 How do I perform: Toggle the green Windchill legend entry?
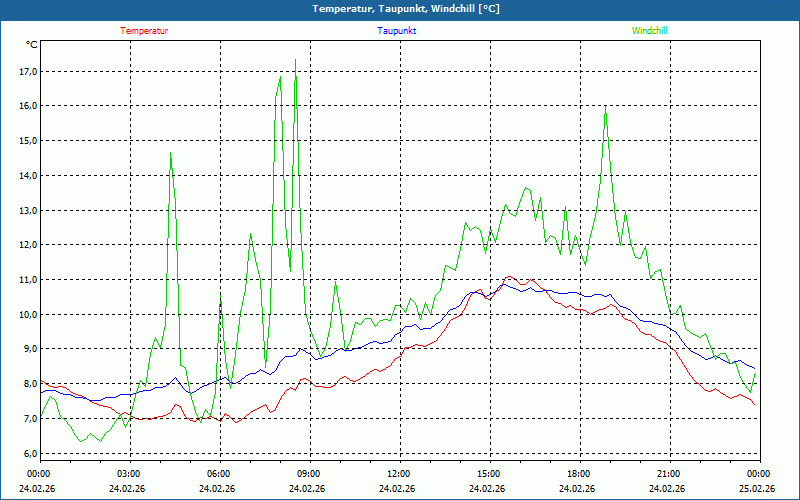point(649,30)
